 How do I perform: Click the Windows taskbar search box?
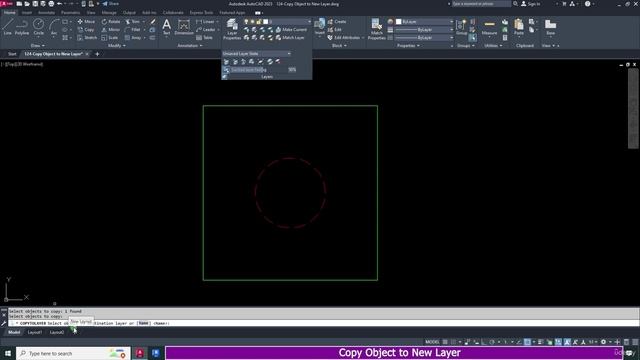click(73, 353)
